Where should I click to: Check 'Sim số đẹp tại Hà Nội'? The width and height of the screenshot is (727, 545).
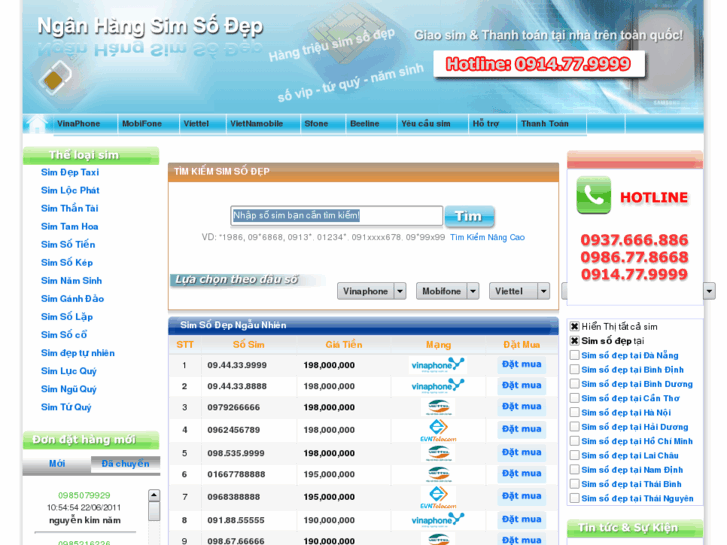(574, 412)
